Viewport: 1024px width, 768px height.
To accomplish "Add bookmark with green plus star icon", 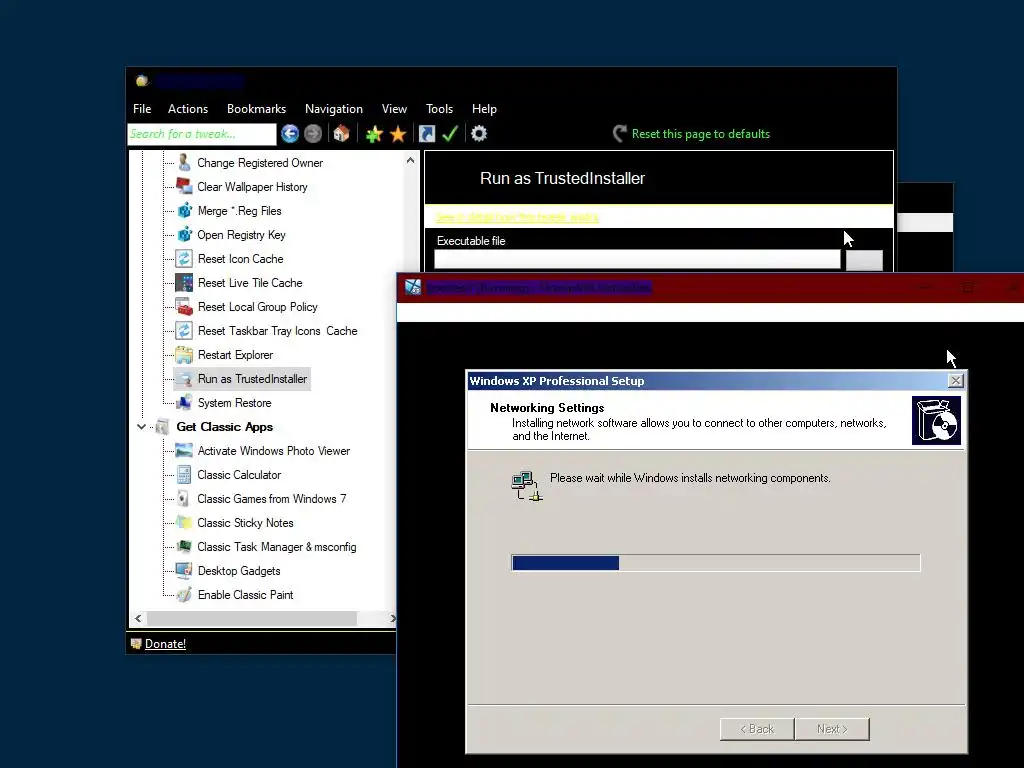I will (x=374, y=134).
